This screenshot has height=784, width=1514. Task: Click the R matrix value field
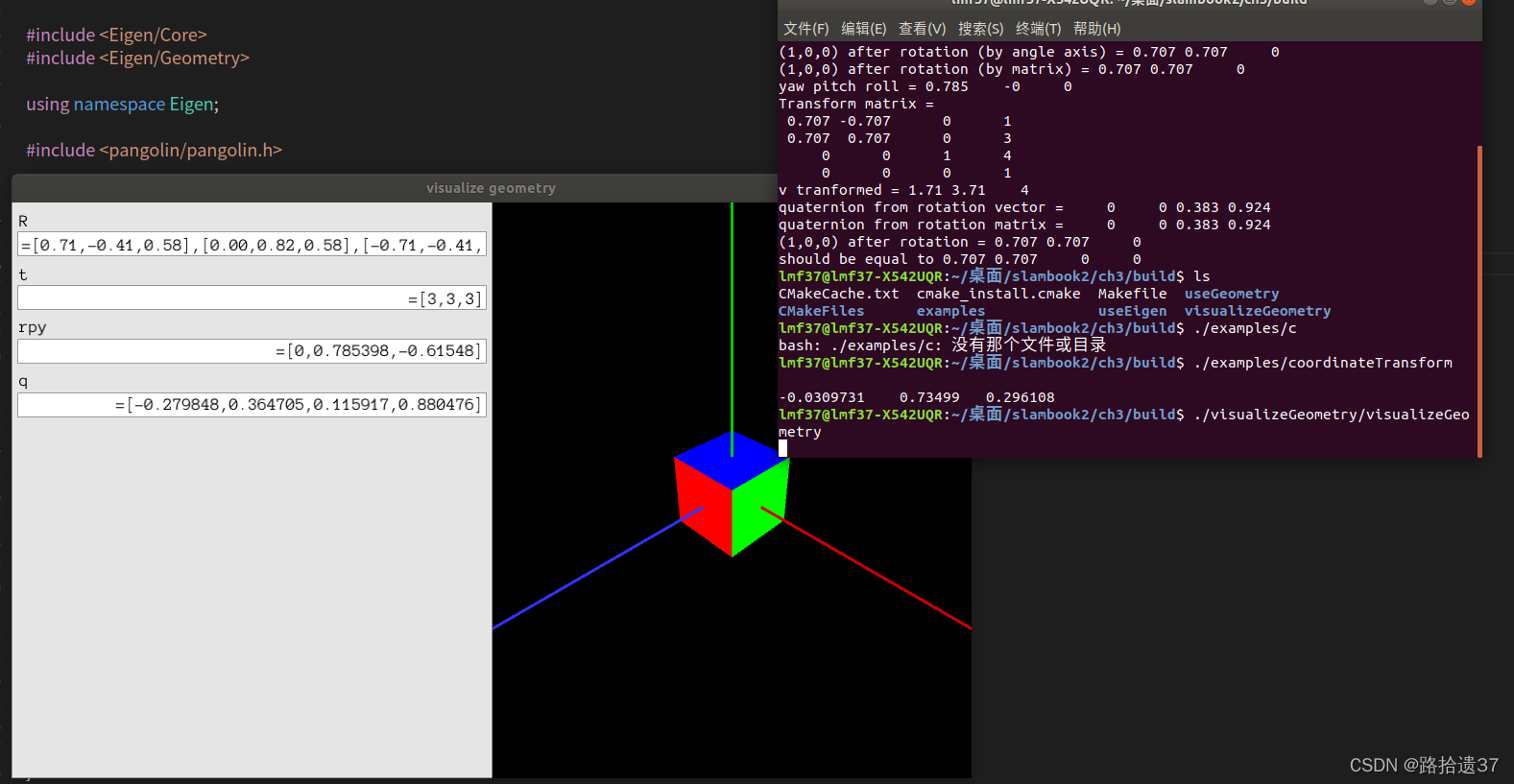[x=252, y=245]
